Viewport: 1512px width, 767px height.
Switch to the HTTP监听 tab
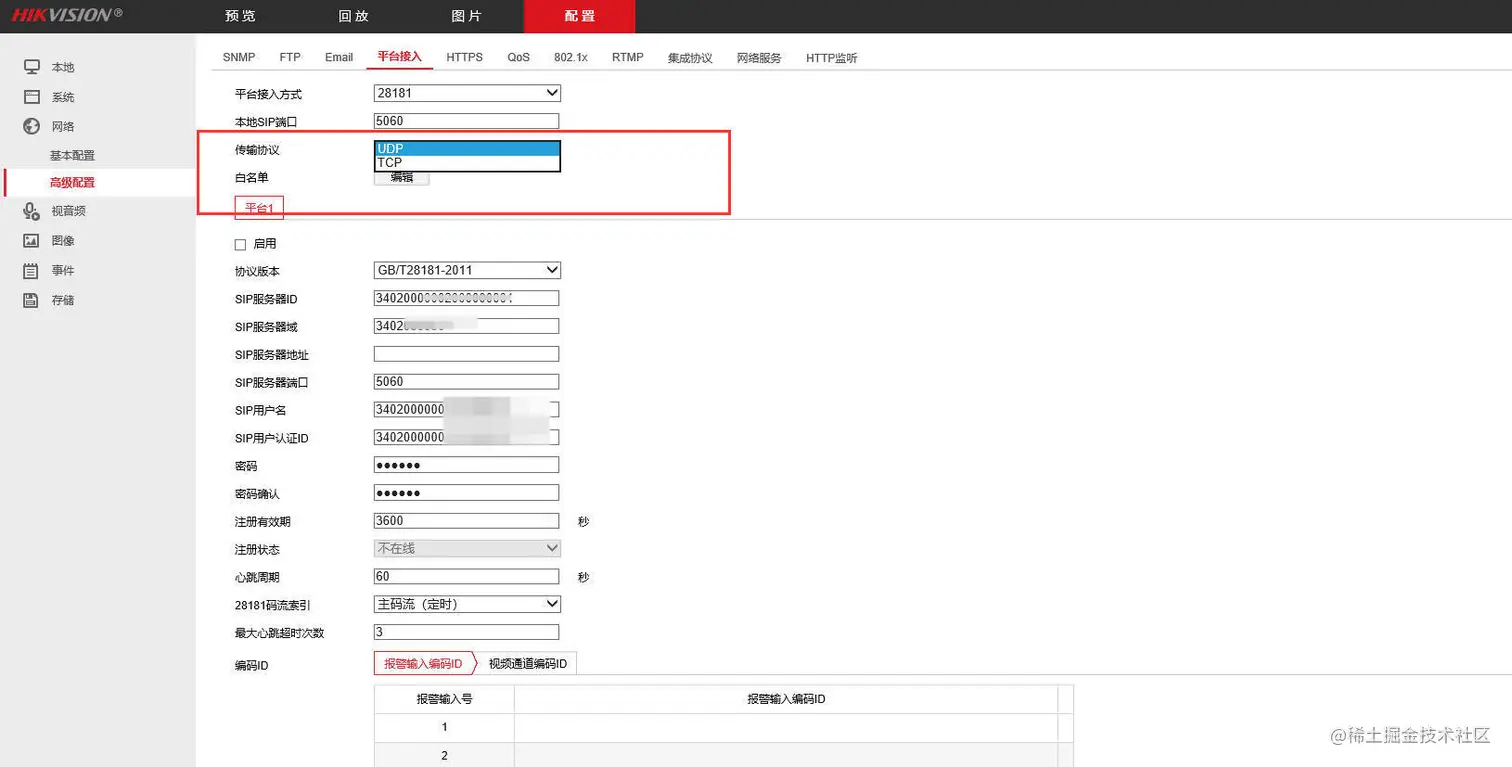point(832,58)
